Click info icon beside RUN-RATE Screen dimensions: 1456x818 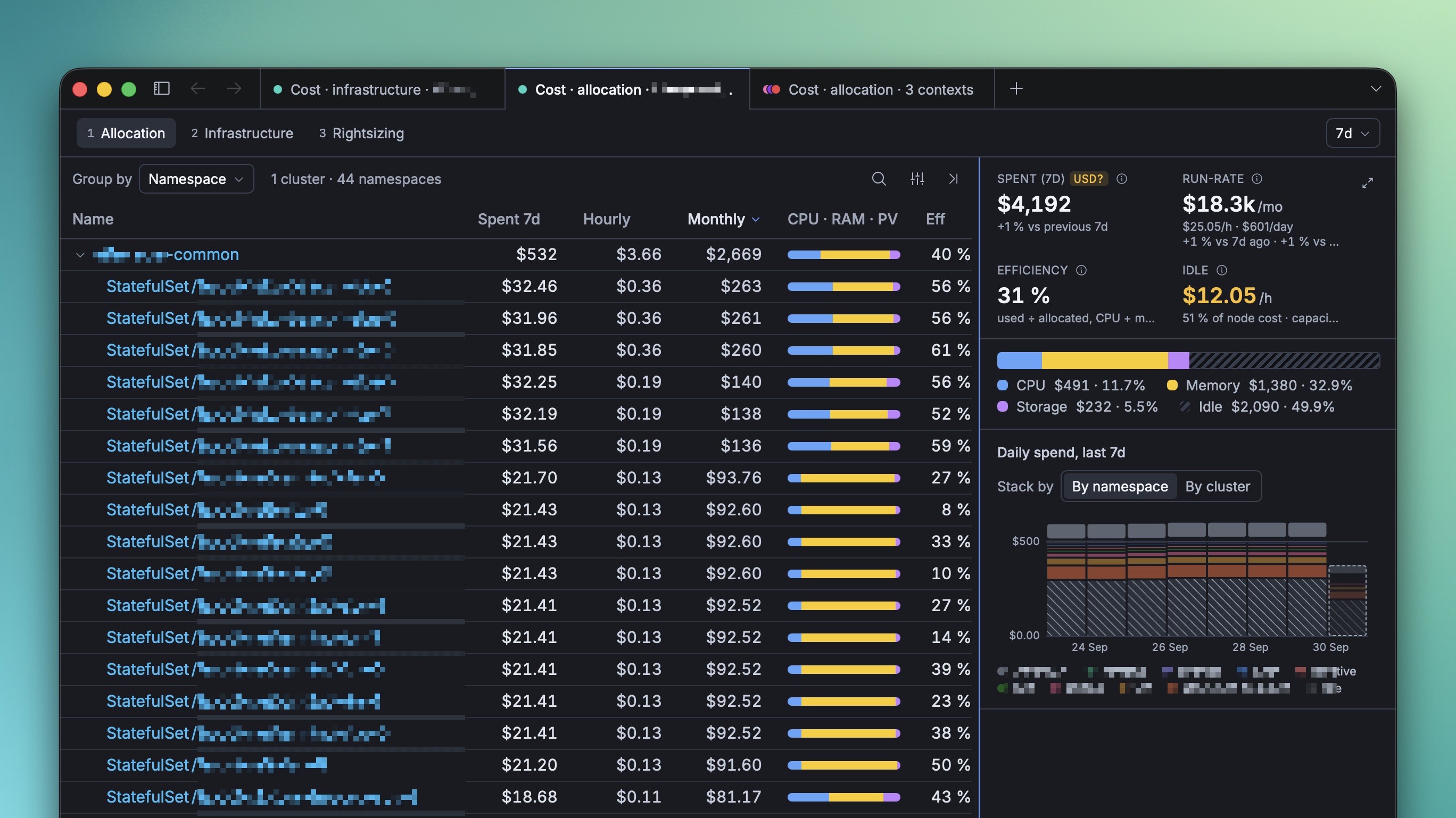click(1257, 179)
